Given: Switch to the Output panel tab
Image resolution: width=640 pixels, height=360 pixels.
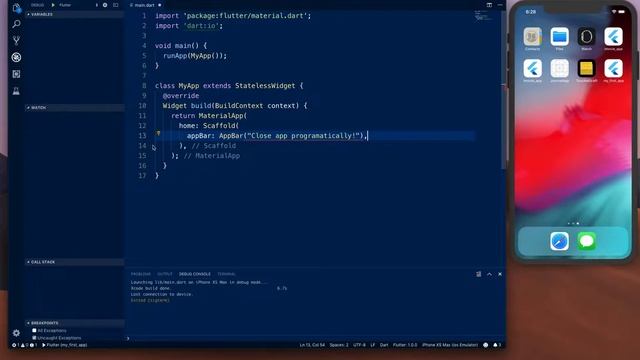Looking at the screenshot, I should point(165,274).
